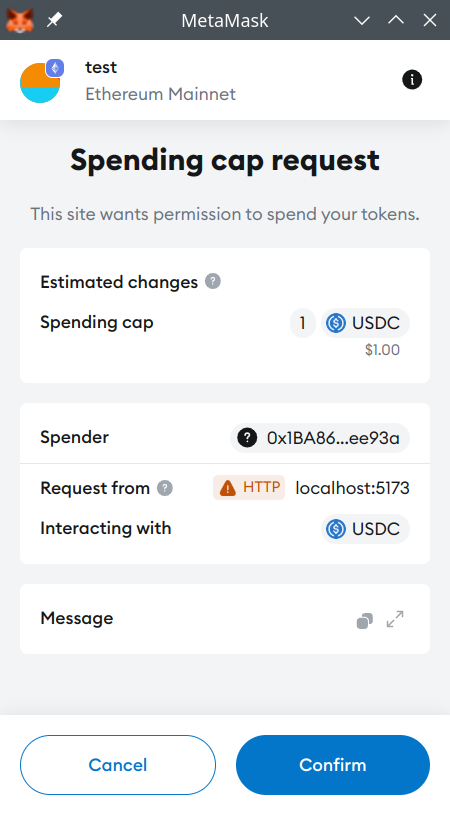
Task: Copy the message using the copy icon
Action: coord(365,620)
